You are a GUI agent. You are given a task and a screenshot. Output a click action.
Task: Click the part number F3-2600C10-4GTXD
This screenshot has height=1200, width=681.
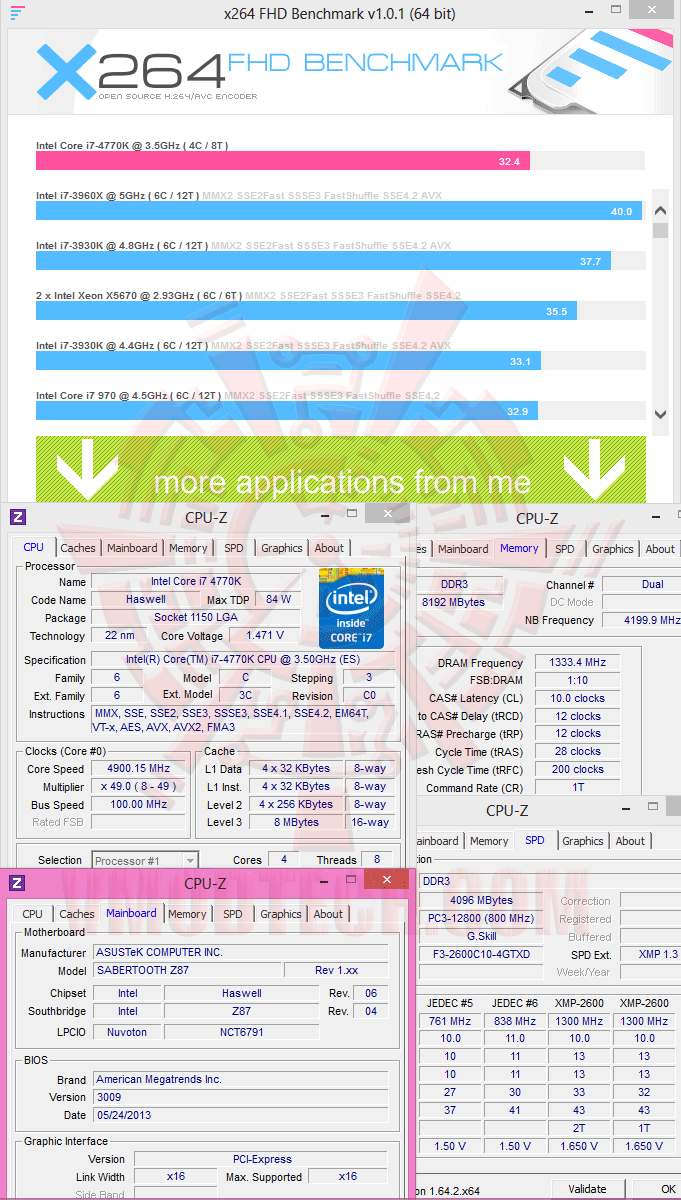coord(482,954)
